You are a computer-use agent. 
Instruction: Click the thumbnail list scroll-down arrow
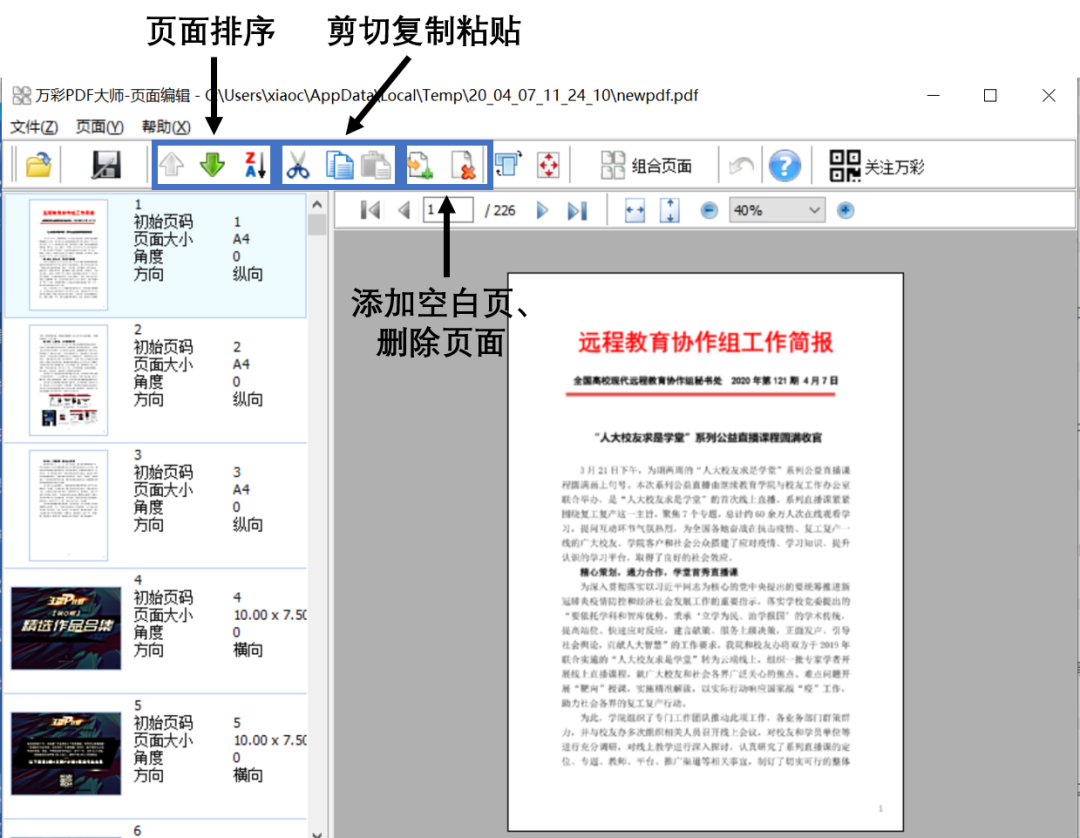[x=317, y=833]
